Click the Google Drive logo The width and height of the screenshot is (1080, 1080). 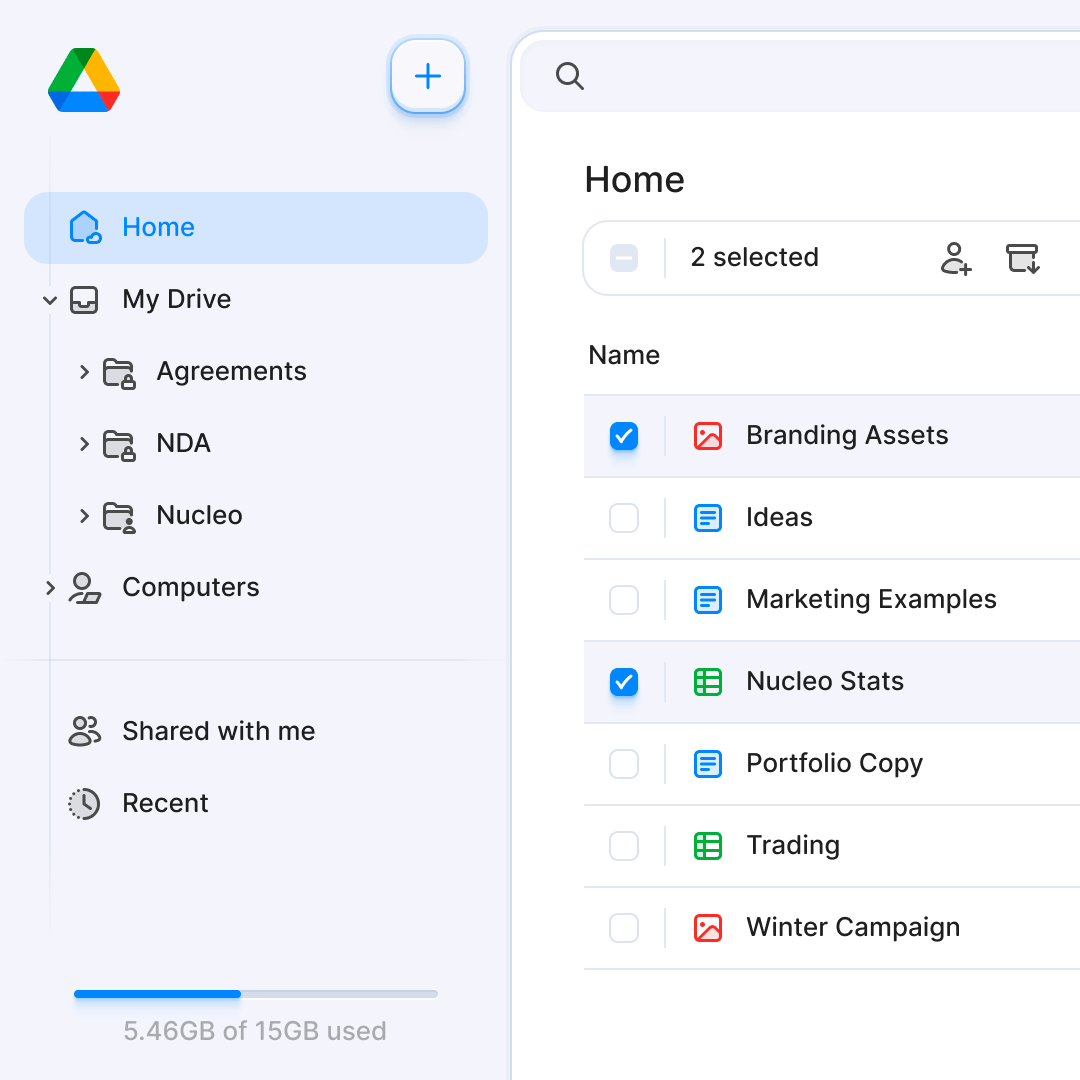[84, 80]
